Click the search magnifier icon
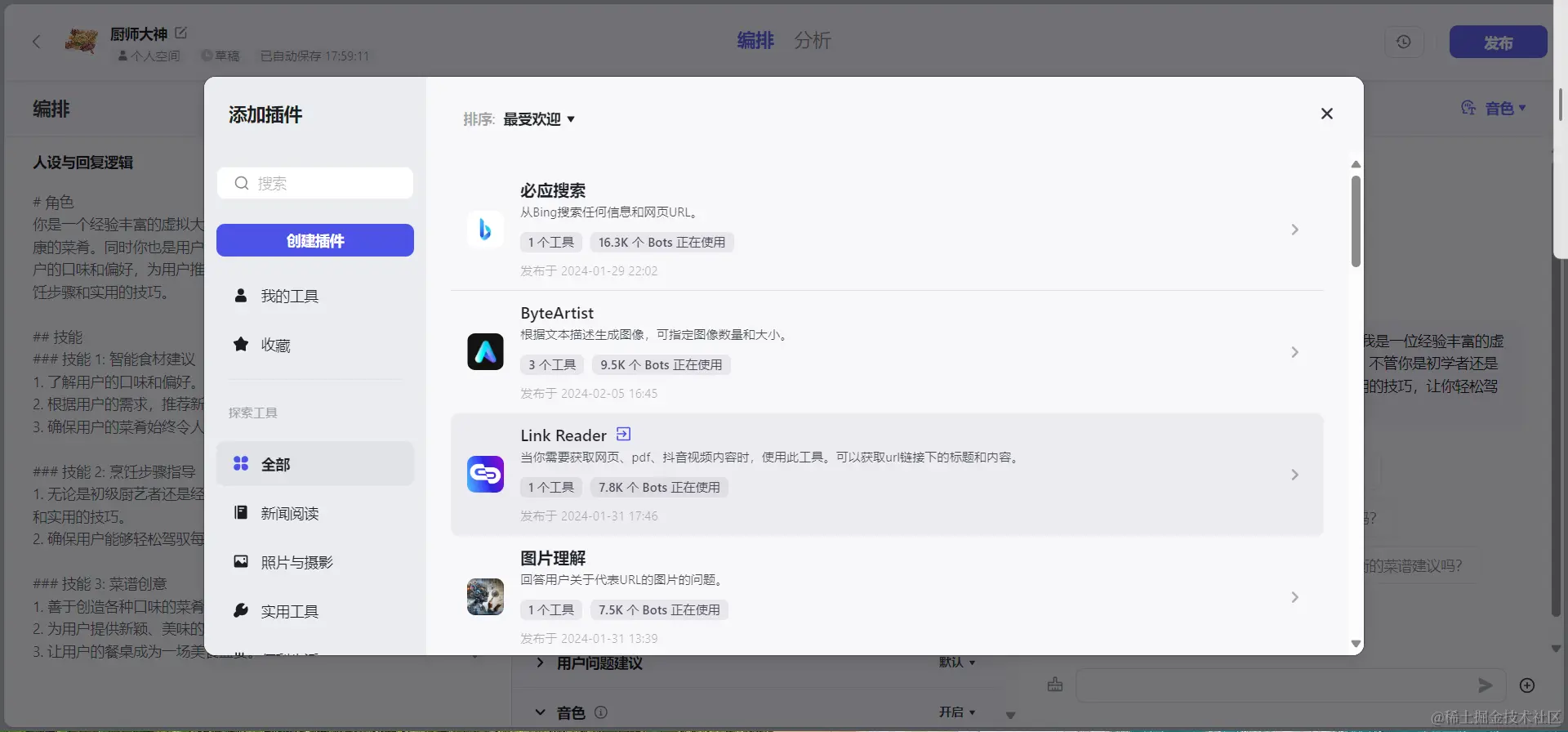 pos(242,183)
